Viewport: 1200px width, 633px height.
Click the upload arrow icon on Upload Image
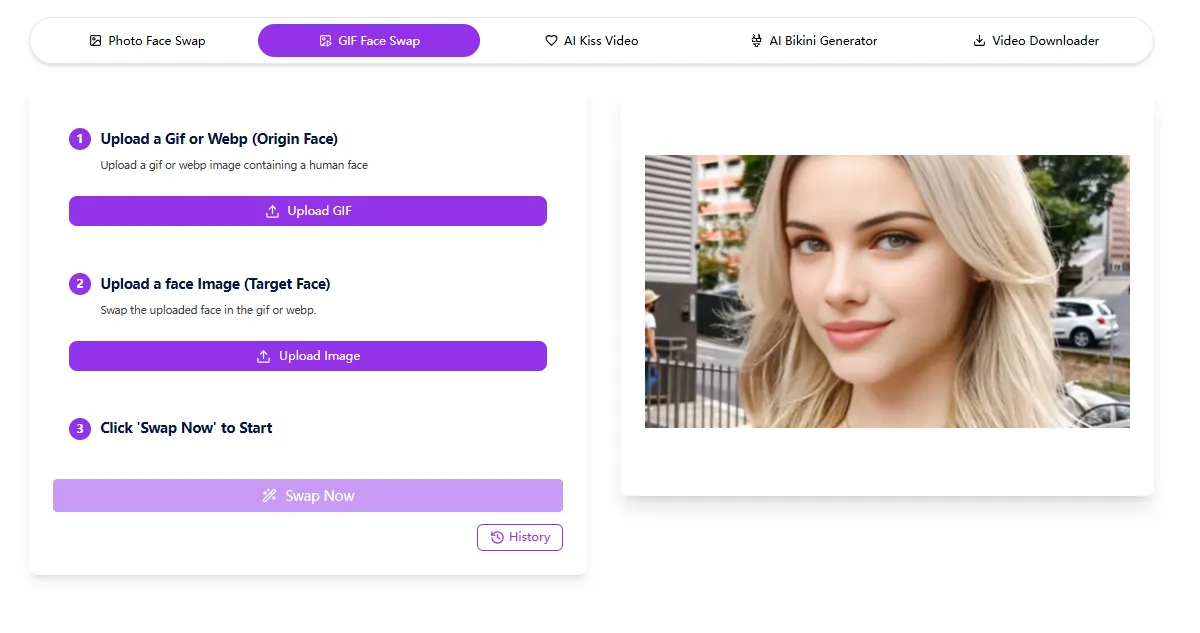(x=264, y=356)
